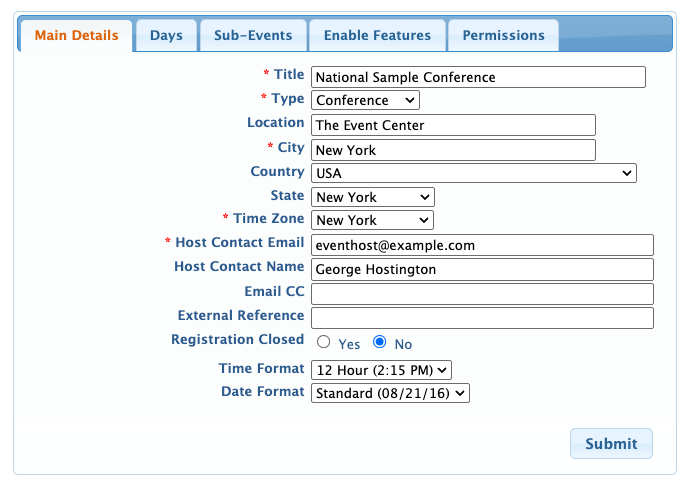
Task: Click the City text field
Action: (x=453, y=150)
